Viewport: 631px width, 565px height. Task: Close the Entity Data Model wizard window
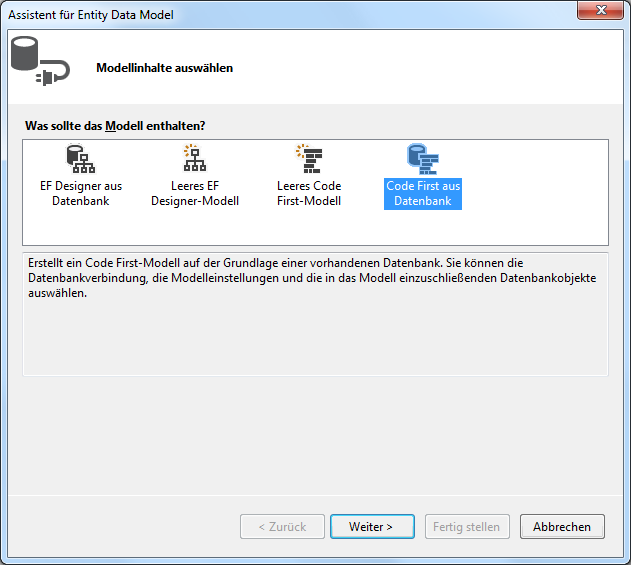[601, 11]
